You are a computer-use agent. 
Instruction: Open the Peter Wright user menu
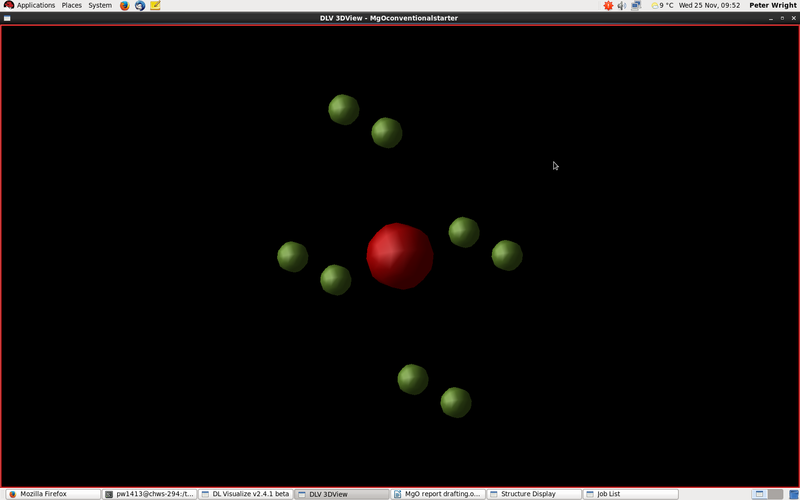pos(772,6)
